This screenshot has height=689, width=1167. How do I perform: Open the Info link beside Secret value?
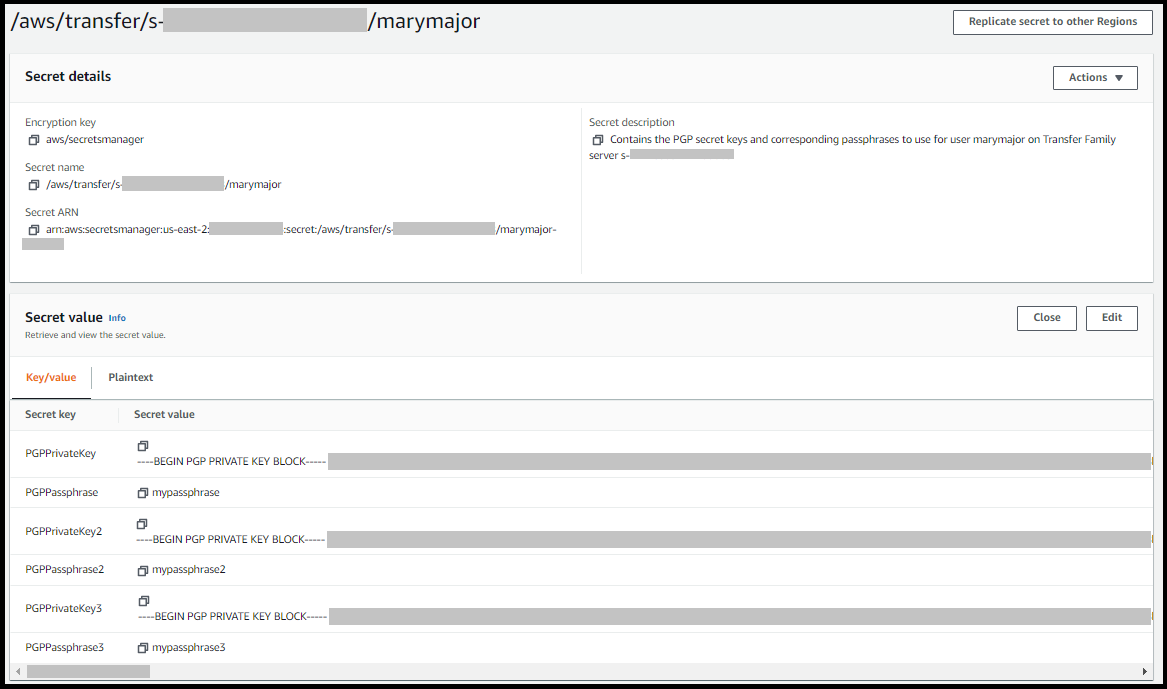click(117, 318)
